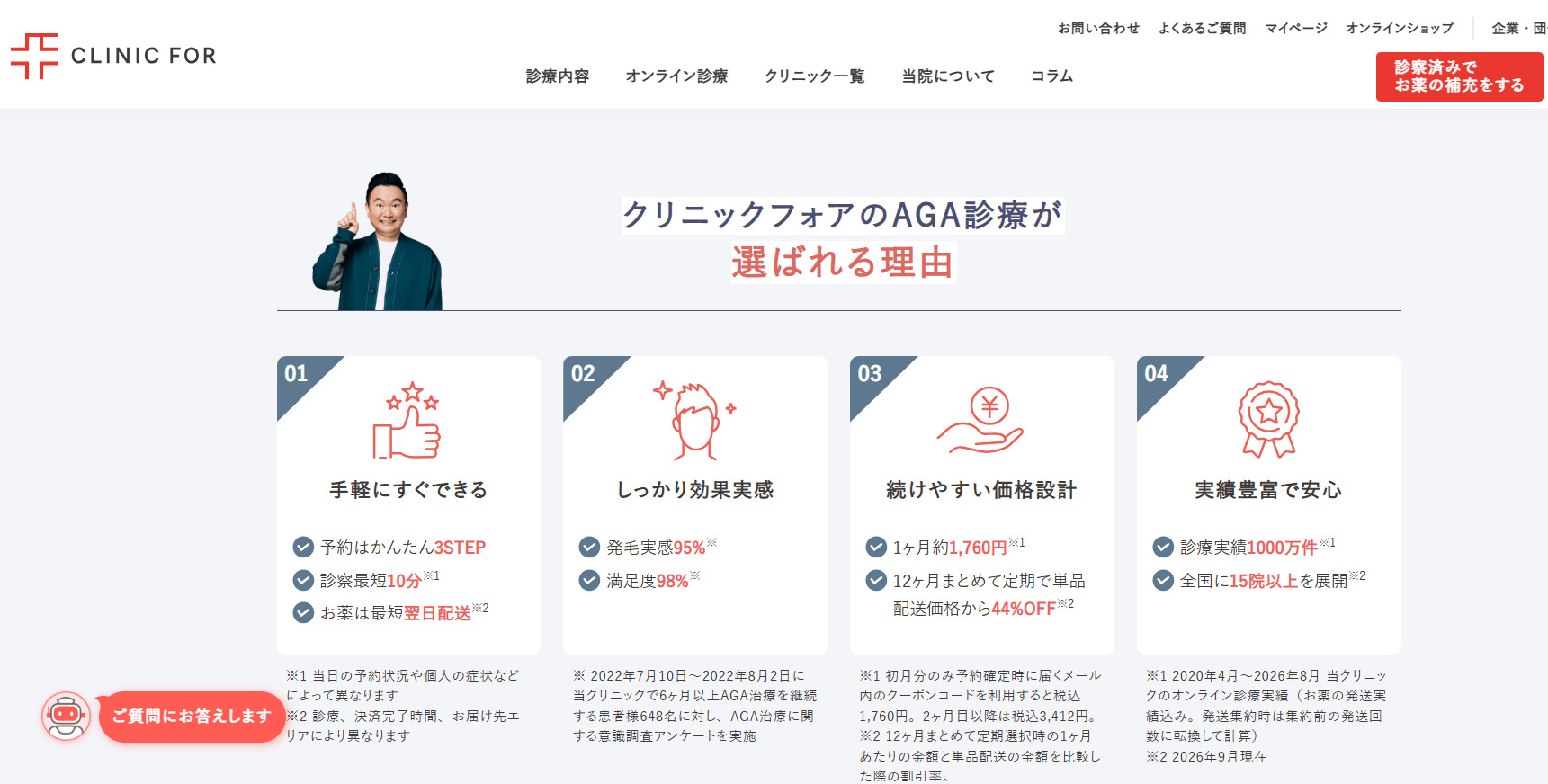This screenshot has width=1548, height=784.
Task: Click the 03 number badge on the third card
Action: 870,373
